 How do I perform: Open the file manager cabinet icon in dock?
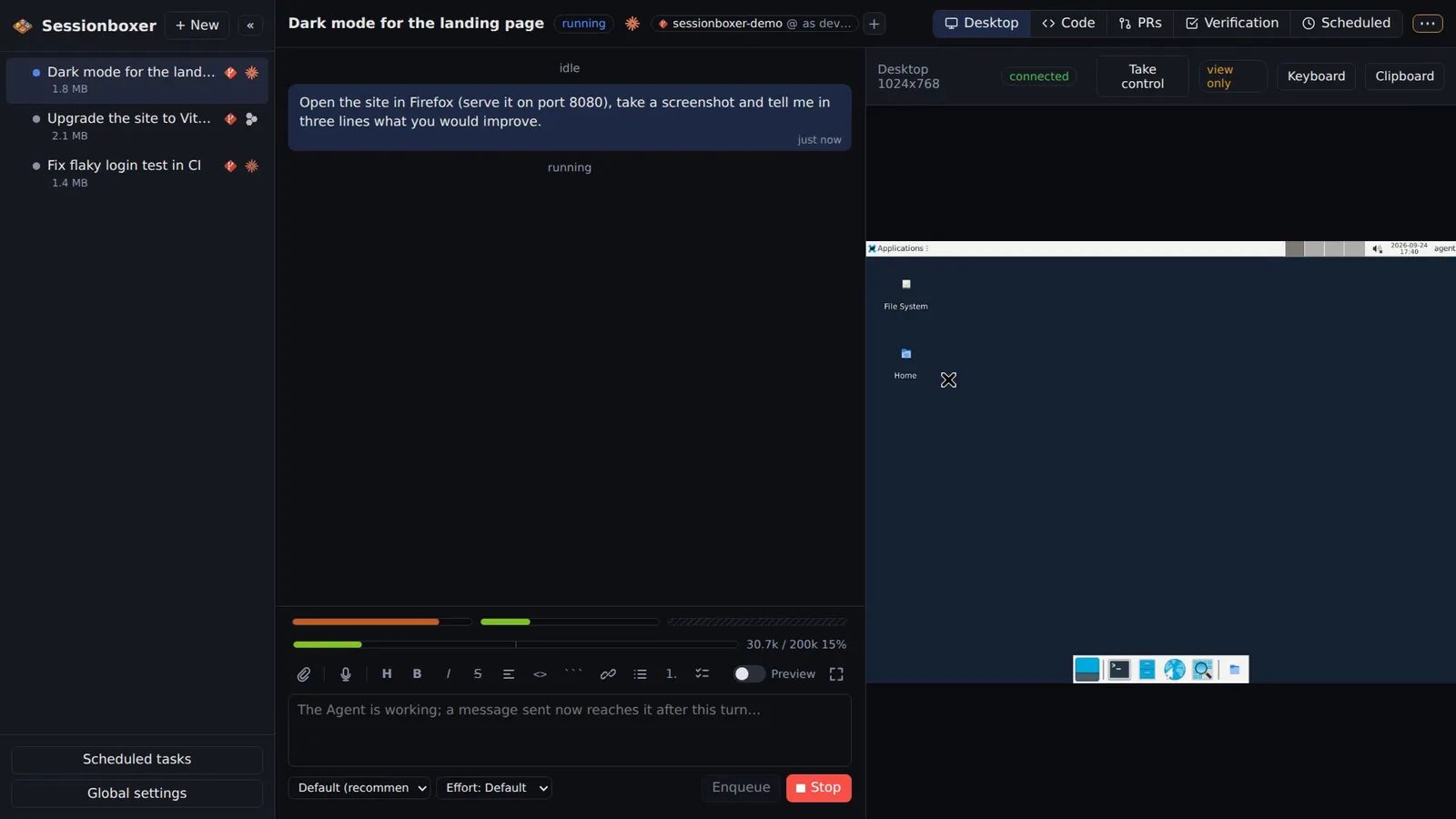[1147, 670]
